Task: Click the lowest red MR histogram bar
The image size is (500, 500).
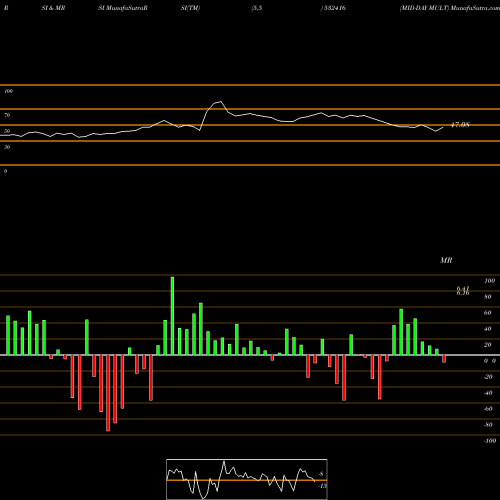Action: pyautogui.click(x=108, y=393)
